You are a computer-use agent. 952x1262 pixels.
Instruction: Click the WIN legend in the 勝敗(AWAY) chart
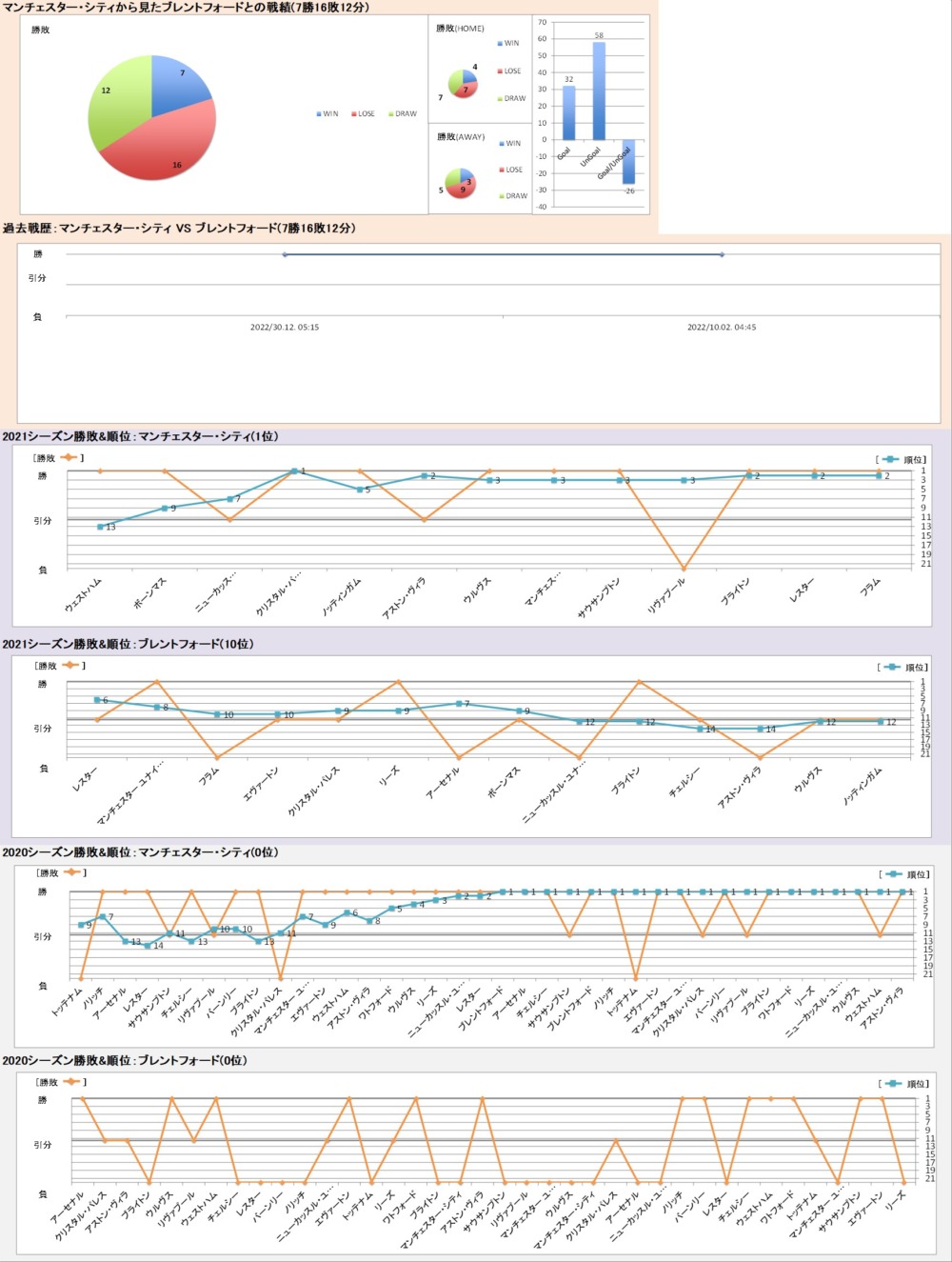click(509, 144)
